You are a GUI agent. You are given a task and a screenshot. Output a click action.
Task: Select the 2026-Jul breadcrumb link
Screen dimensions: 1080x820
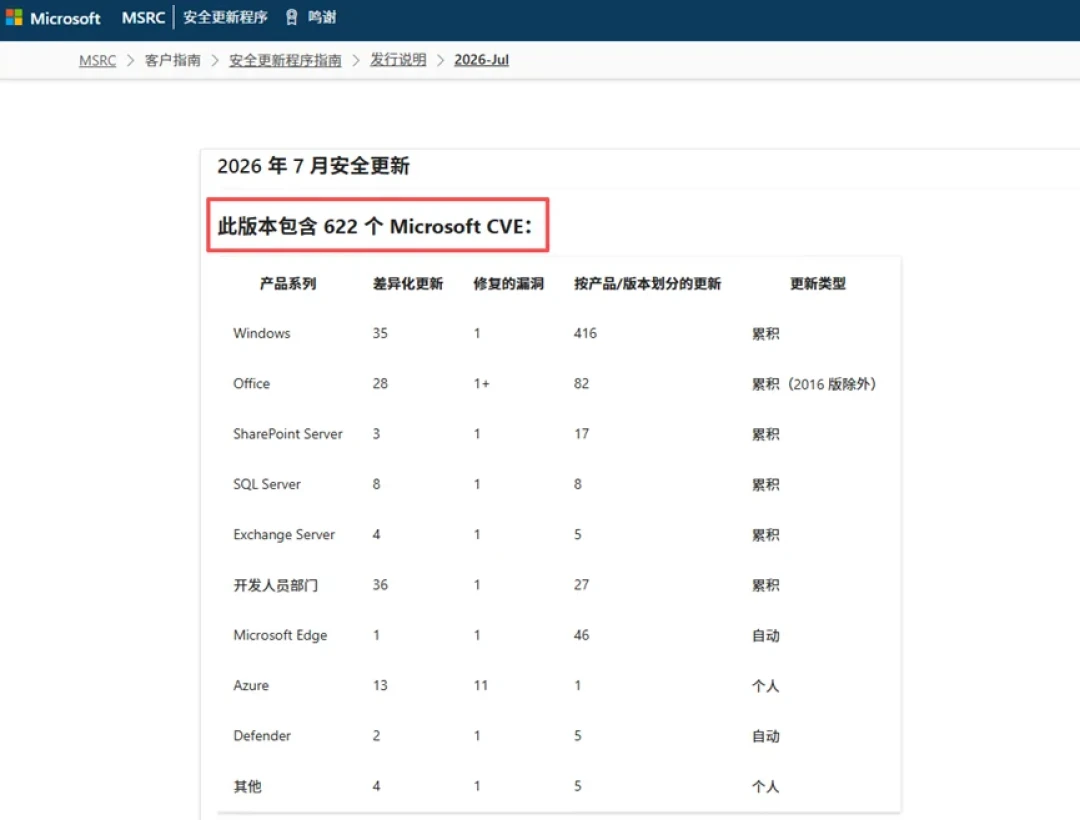(481, 60)
